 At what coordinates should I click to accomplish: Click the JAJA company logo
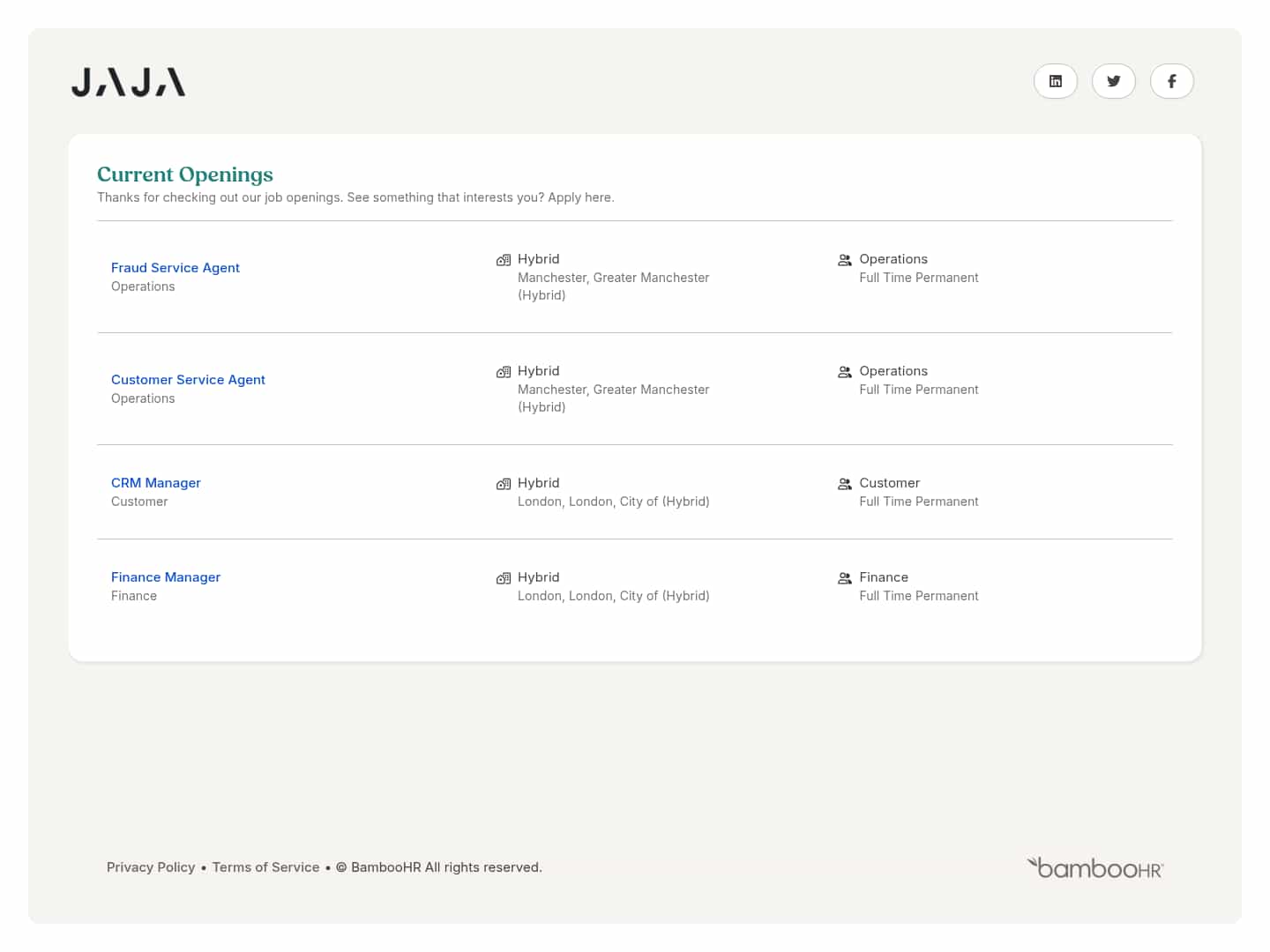[x=128, y=81]
